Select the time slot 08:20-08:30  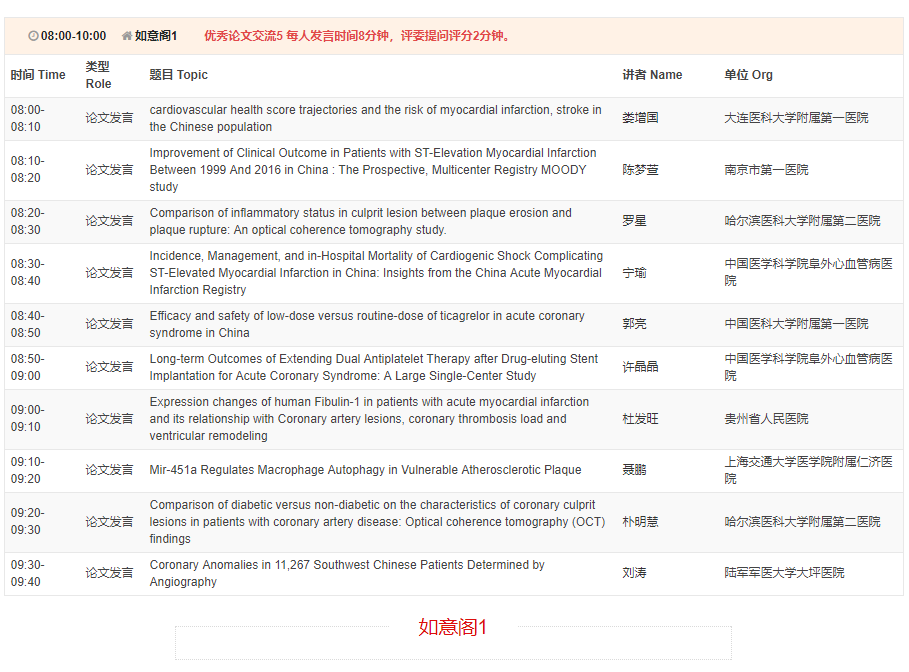tap(27, 221)
